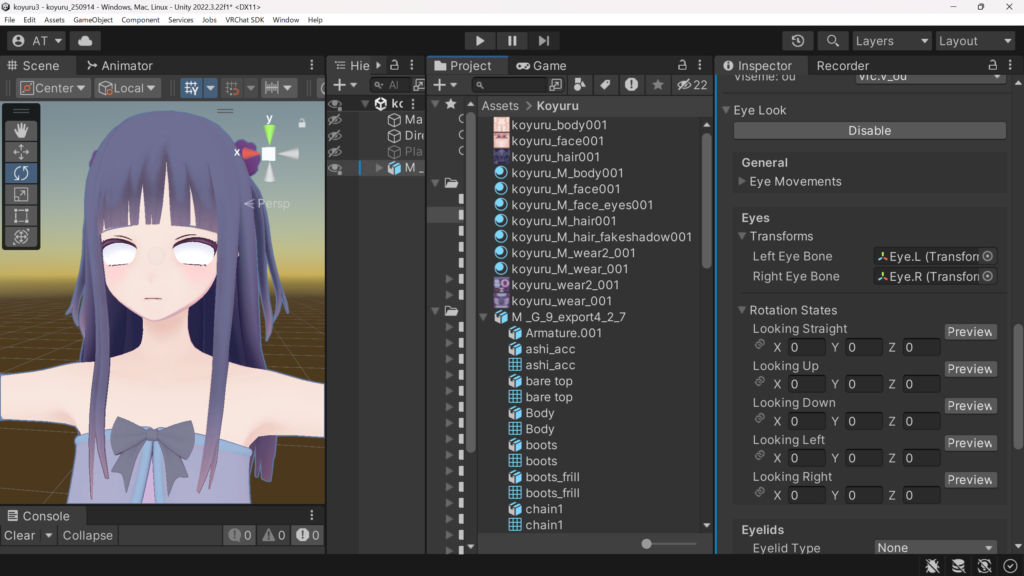Switch to the Animator tab

point(119,66)
